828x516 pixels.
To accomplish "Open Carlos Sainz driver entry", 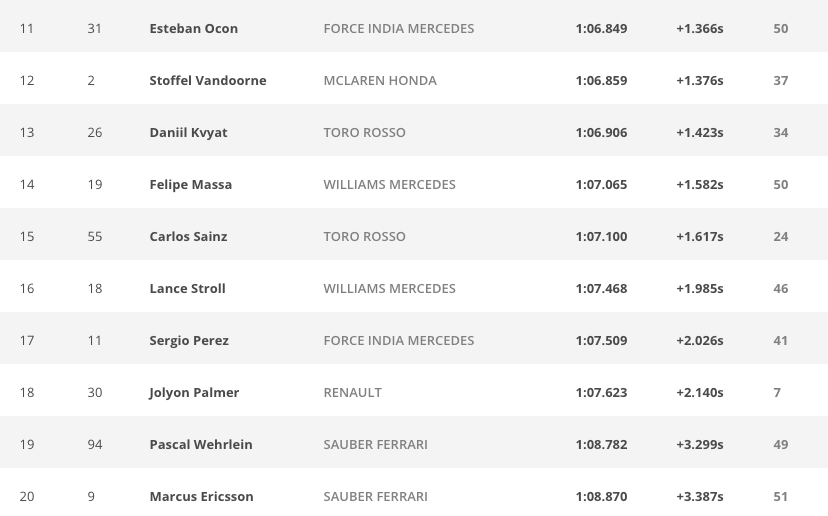I will 188,236.
